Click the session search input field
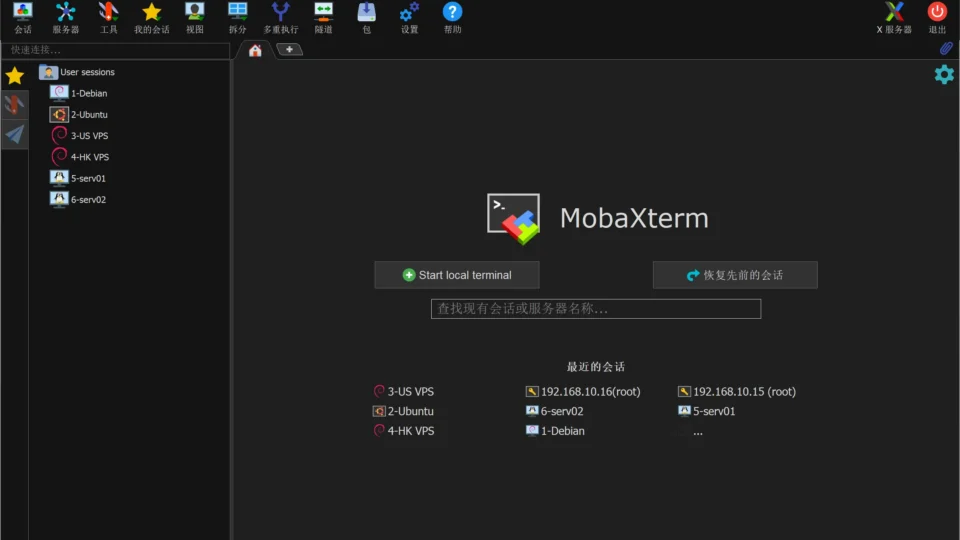The image size is (960, 540). (x=596, y=309)
